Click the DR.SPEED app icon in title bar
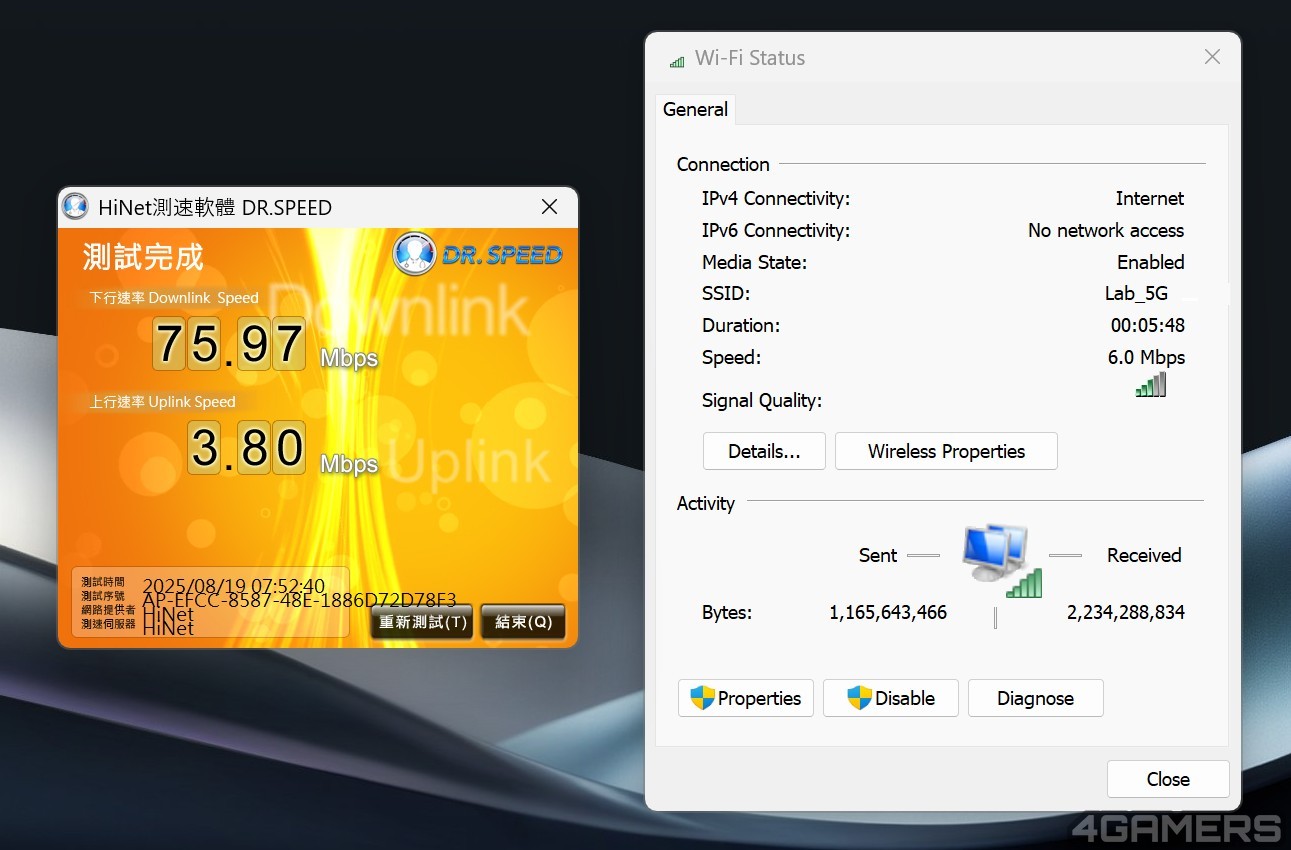1291x850 pixels. click(x=75, y=207)
